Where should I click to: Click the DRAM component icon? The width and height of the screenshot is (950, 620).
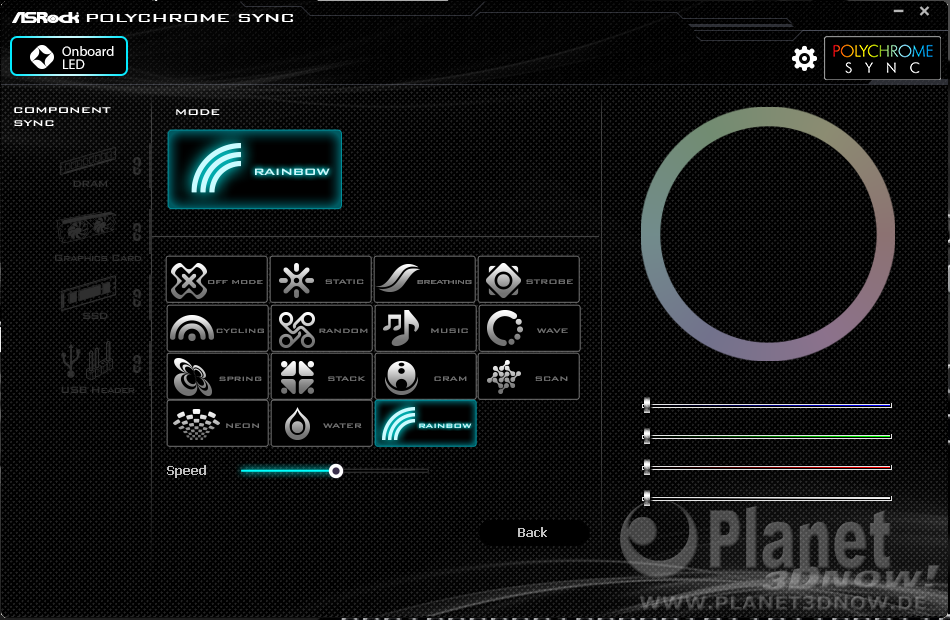pos(88,162)
